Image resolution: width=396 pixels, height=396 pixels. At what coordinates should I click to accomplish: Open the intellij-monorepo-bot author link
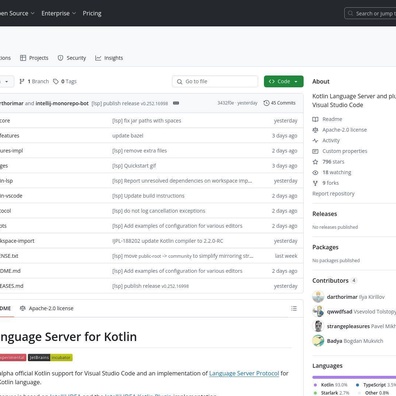(62, 103)
